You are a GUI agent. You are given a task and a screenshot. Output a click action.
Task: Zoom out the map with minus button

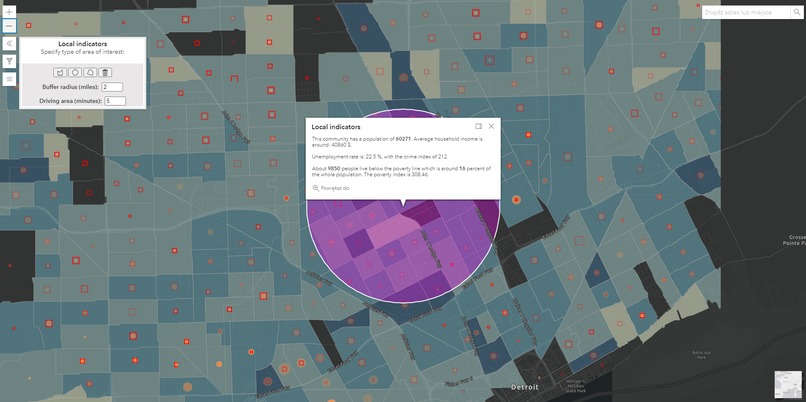pos(10,26)
